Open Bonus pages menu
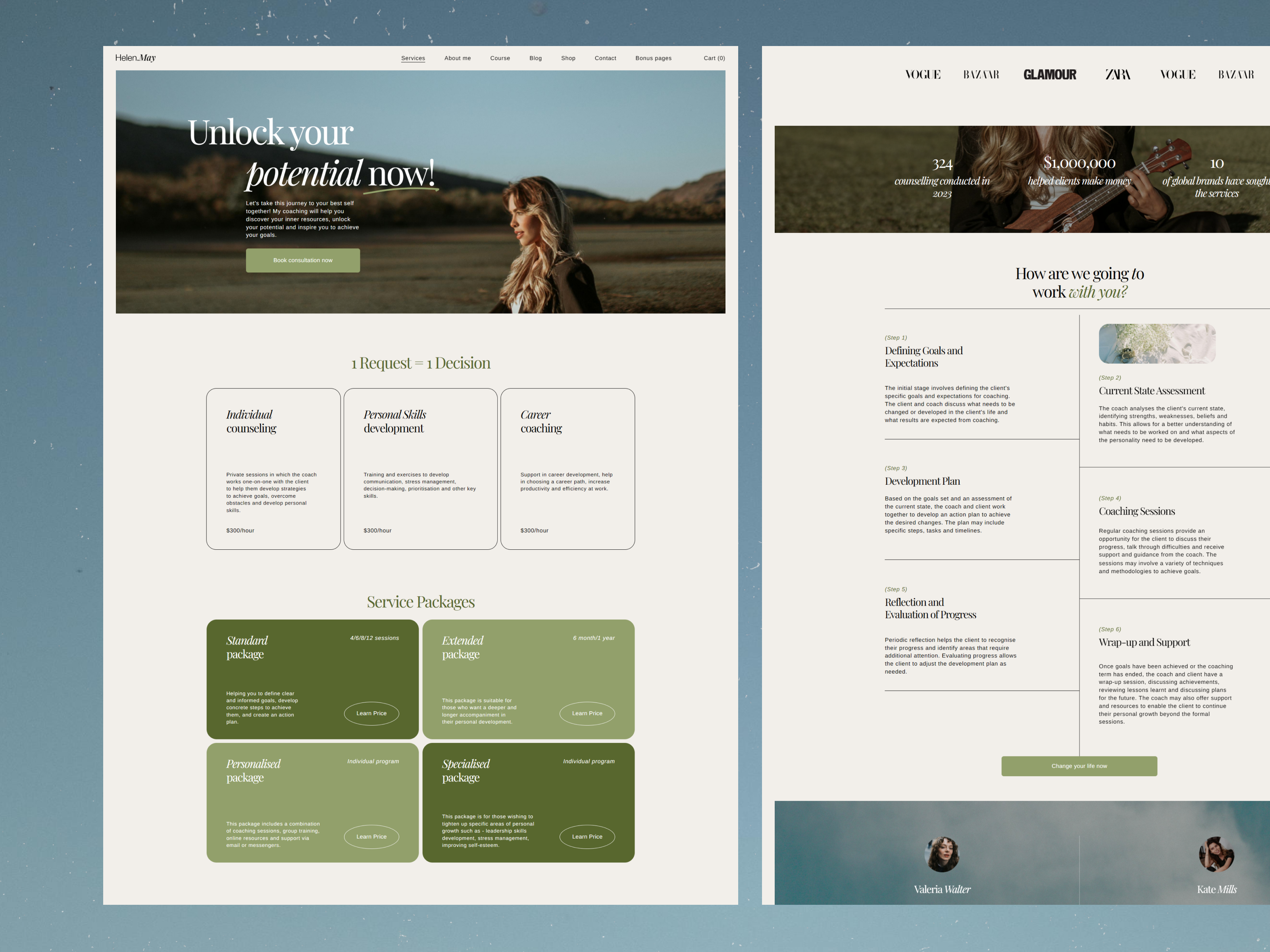The width and height of the screenshot is (1270, 952). (x=653, y=59)
